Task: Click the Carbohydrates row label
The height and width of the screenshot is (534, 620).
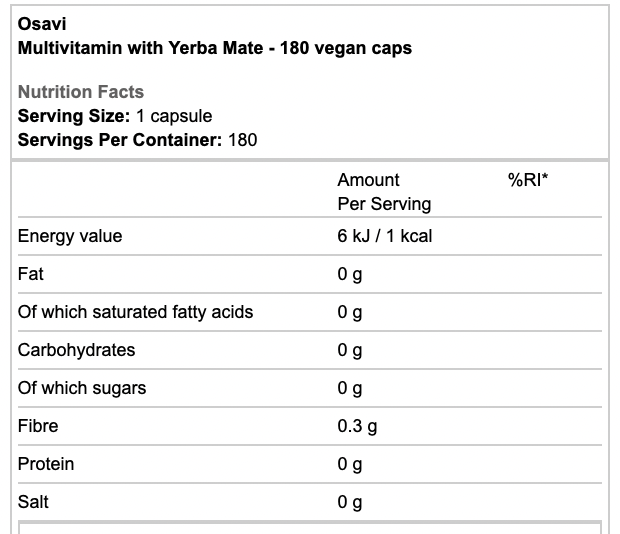Action: coord(77,350)
